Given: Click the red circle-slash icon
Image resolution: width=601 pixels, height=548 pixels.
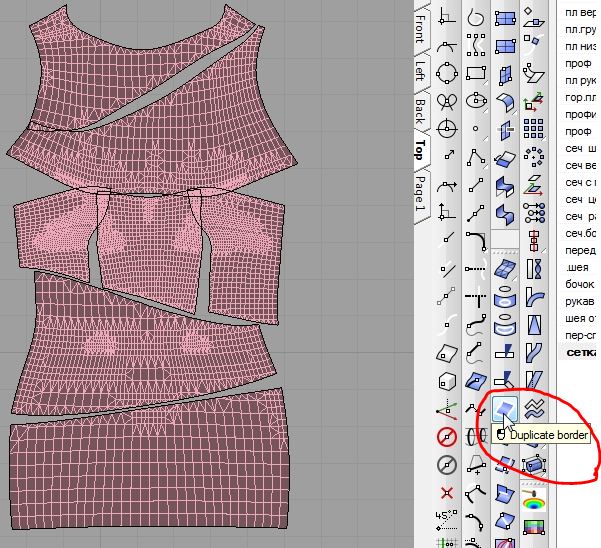Looking at the screenshot, I should tap(446, 437).
